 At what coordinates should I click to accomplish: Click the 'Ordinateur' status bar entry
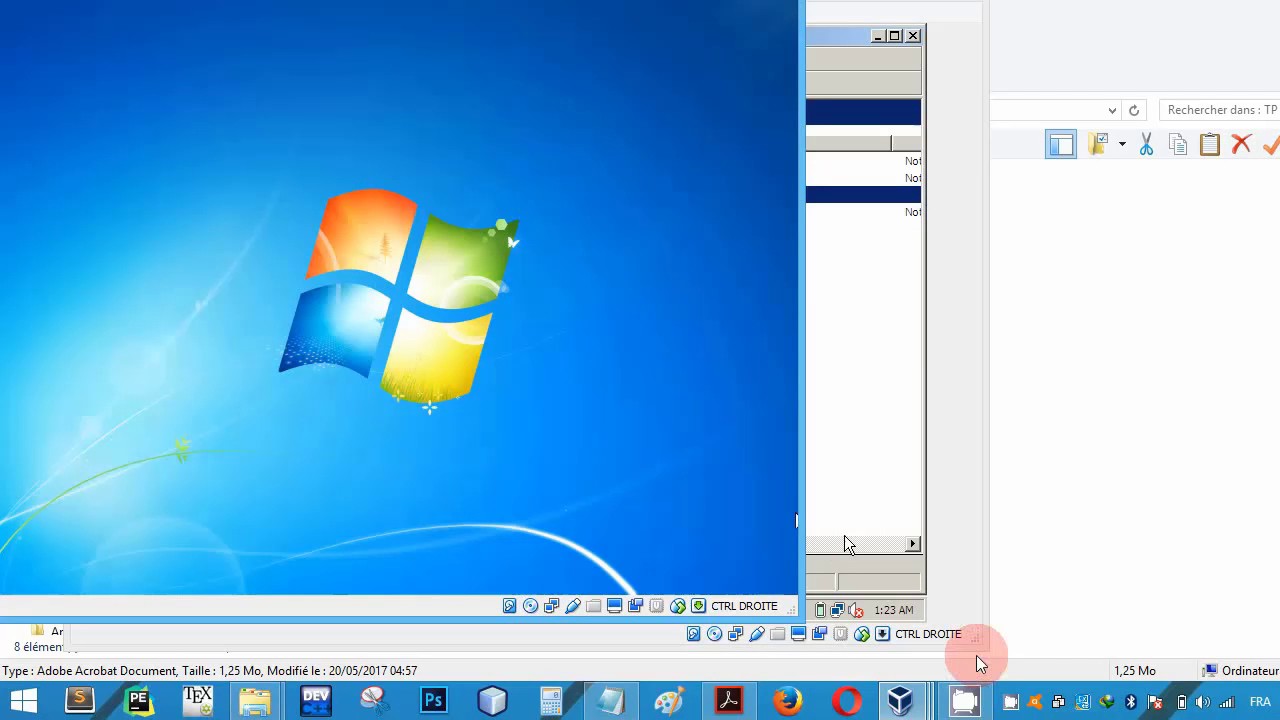point(1241,671)
